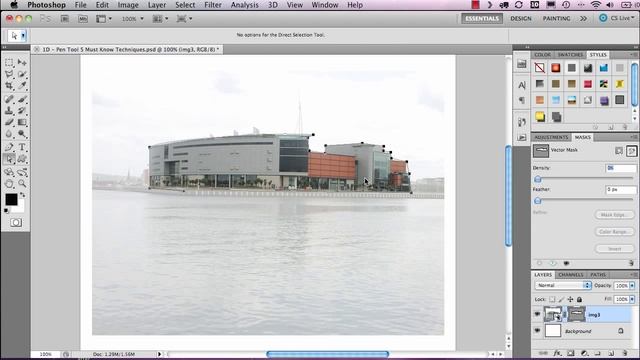Viewport: 640px width, 360px height.
Task: Select the Crop tool
Action: [9, 86]
